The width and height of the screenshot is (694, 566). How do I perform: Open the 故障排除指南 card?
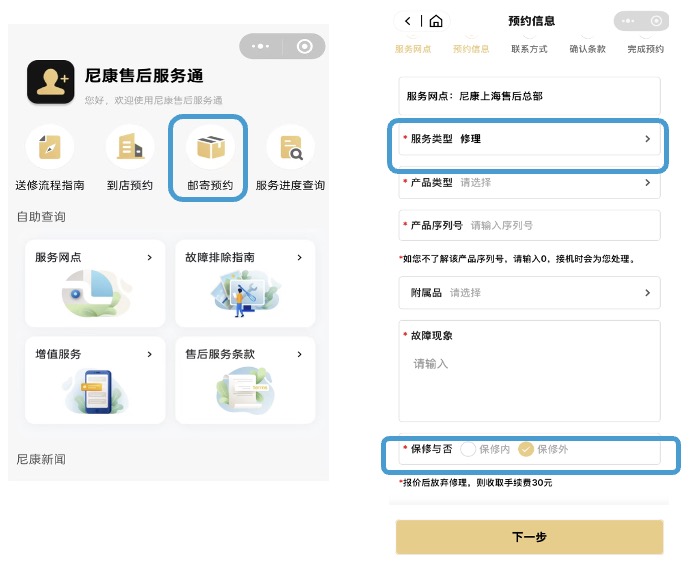click(x=245, y=283)
